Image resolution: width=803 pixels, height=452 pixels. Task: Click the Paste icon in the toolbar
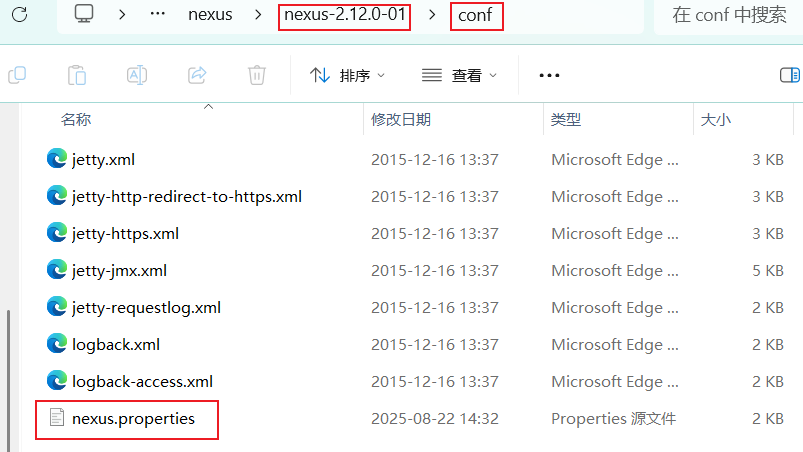(x=77, y=75)
